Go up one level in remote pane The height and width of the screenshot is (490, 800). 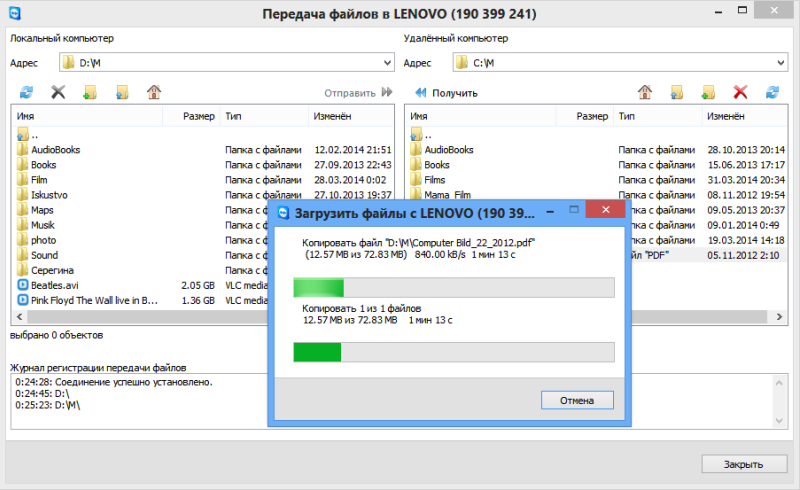[x=677, y=92]
